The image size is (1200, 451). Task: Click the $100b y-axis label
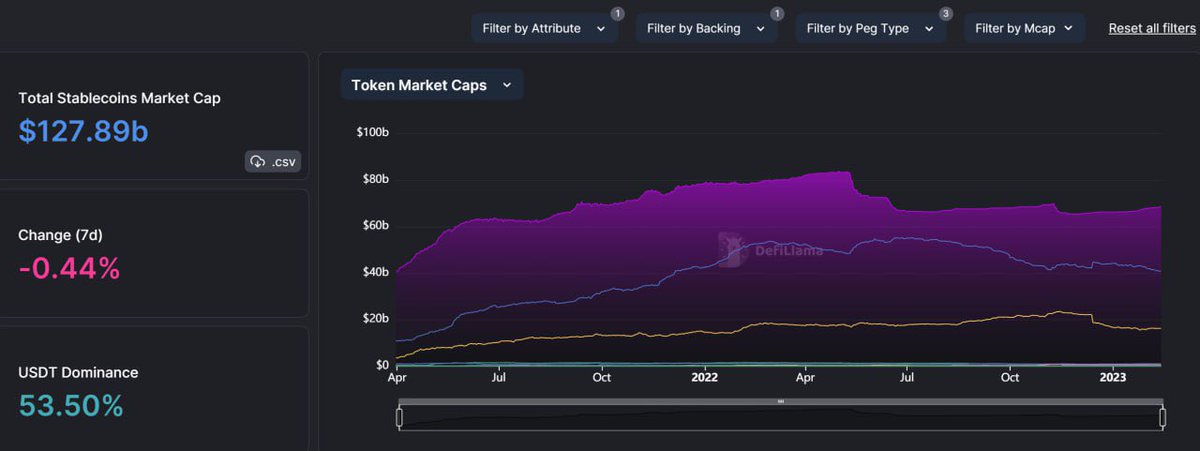click(x=372, y=132)
